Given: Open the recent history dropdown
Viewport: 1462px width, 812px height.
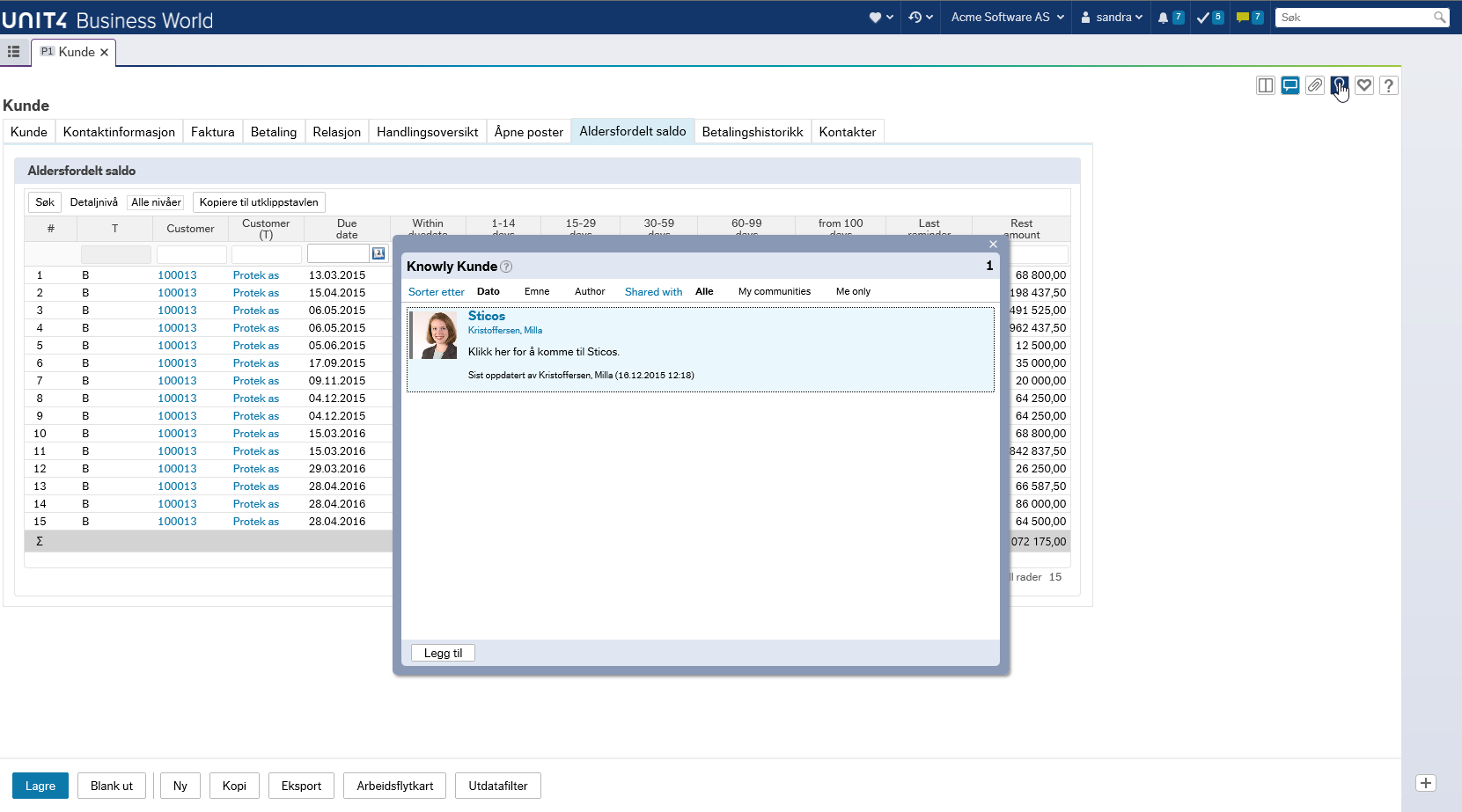Looking at the screenshot, I should click(x=921, y=18).
